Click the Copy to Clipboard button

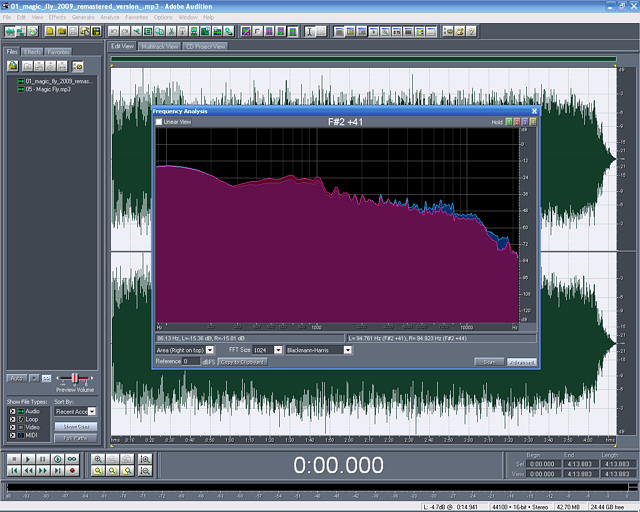pyautogui.click(x=243, y=362)
